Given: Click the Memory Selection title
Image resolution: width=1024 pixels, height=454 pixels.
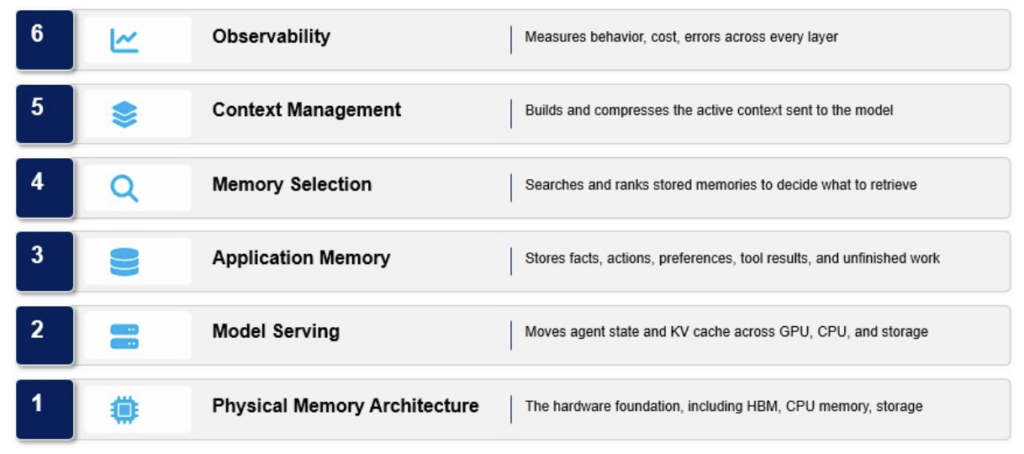Looking at the screenshot, I should point(292,184).
